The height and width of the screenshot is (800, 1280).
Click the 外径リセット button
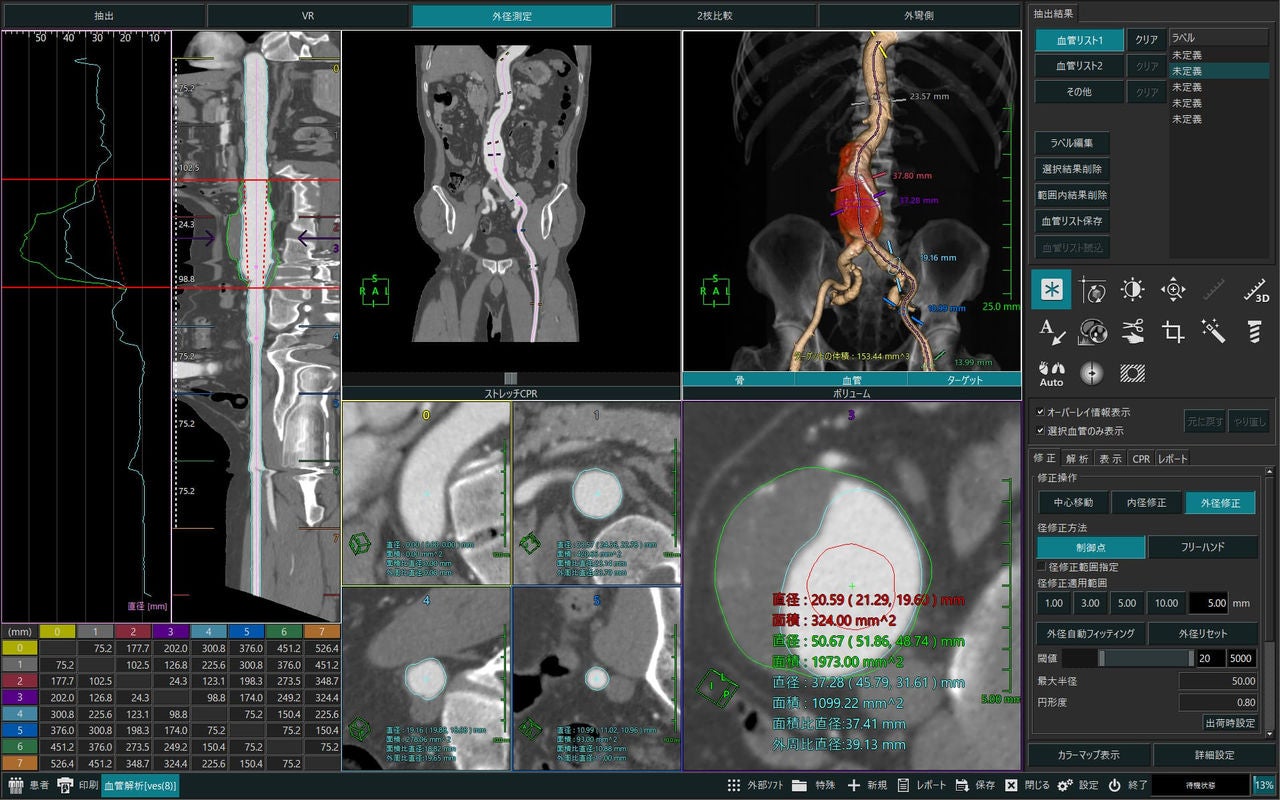(x=1203, y=633)
